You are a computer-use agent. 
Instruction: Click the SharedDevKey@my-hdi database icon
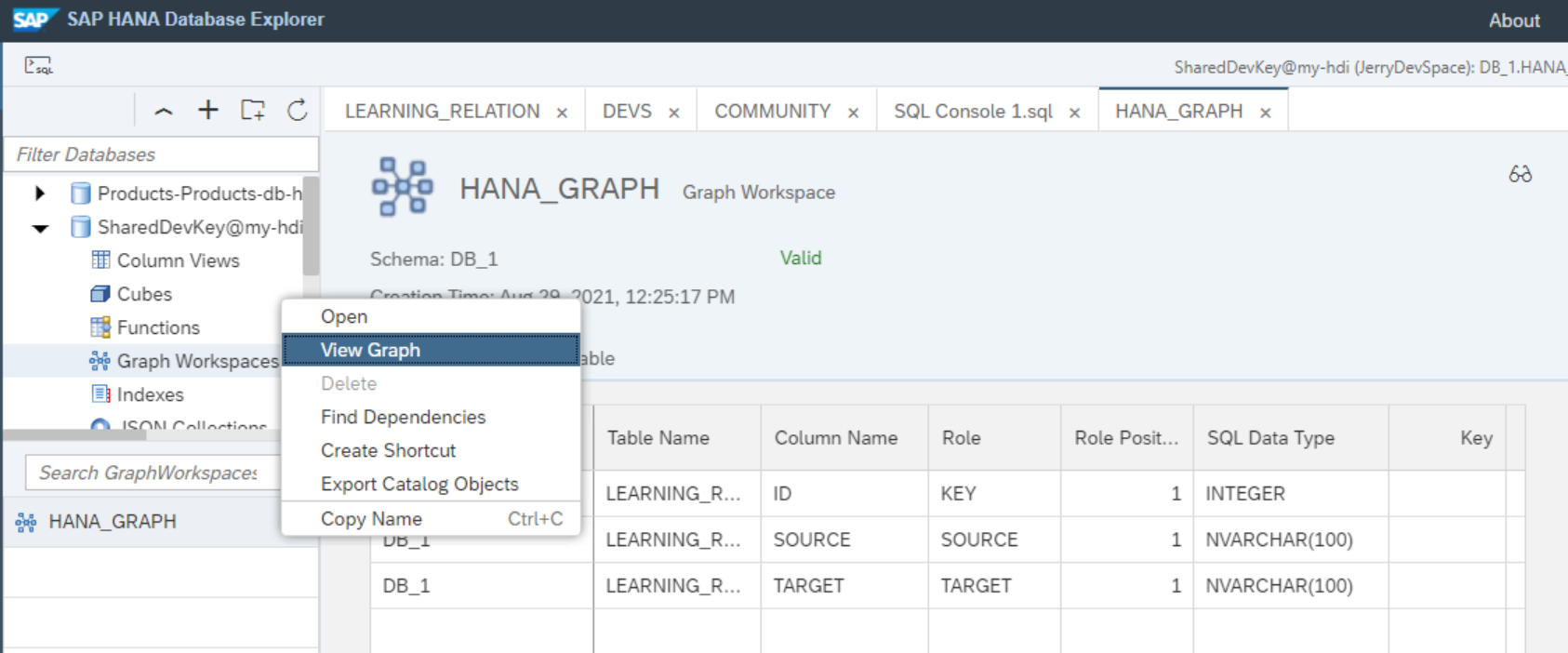pyautogui.click(x=81, y=227)
